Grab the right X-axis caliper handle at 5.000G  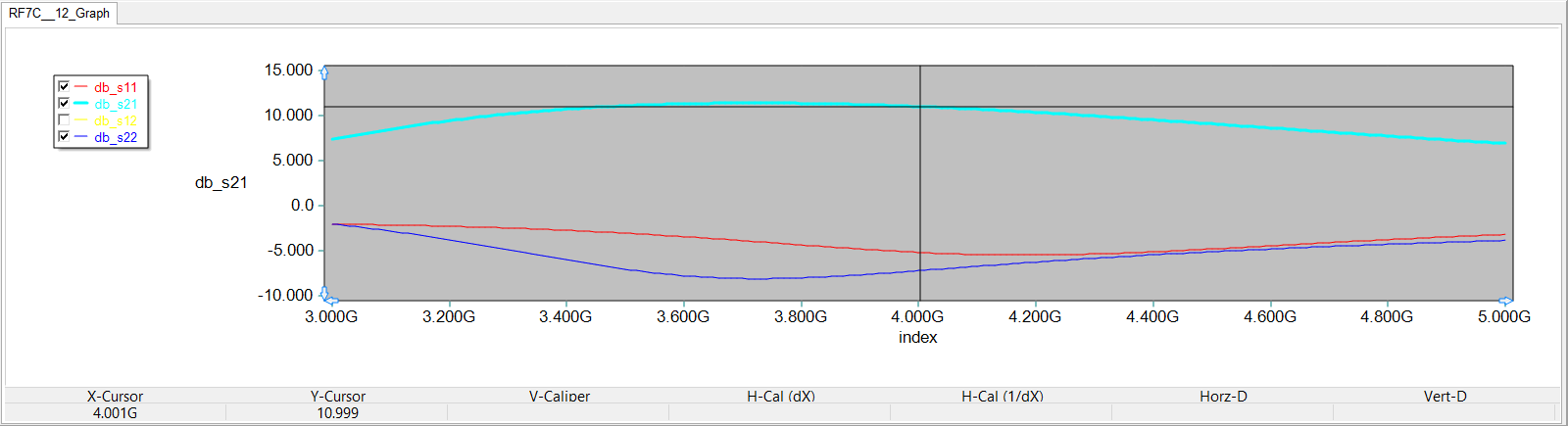pyautogui.click(x=1505, y=301)
